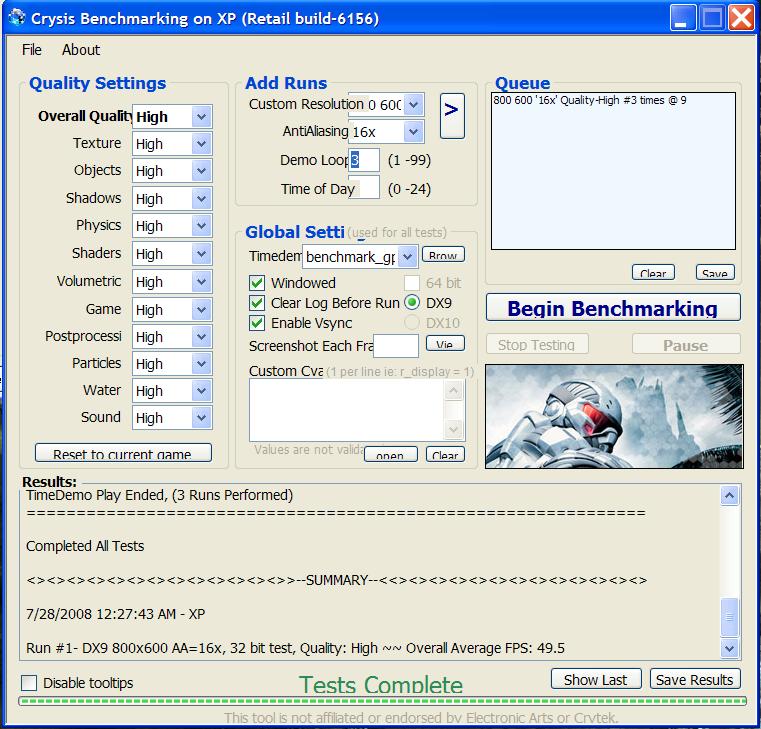Open the File menu

(x=32, y=50)
